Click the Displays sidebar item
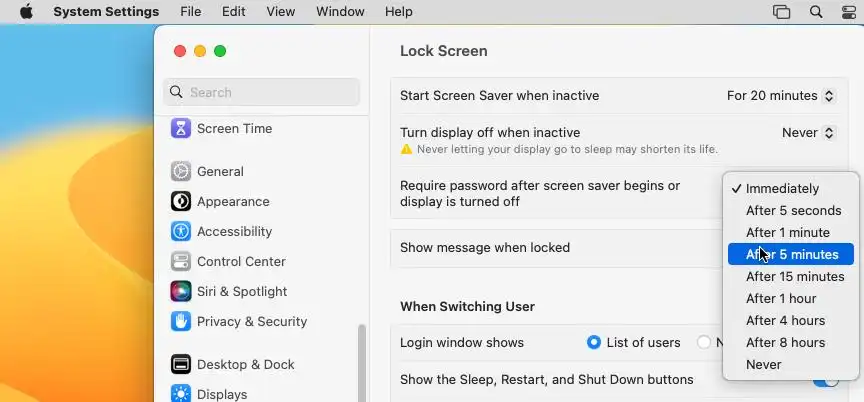864x402 pixels. [x=221, y=393]
